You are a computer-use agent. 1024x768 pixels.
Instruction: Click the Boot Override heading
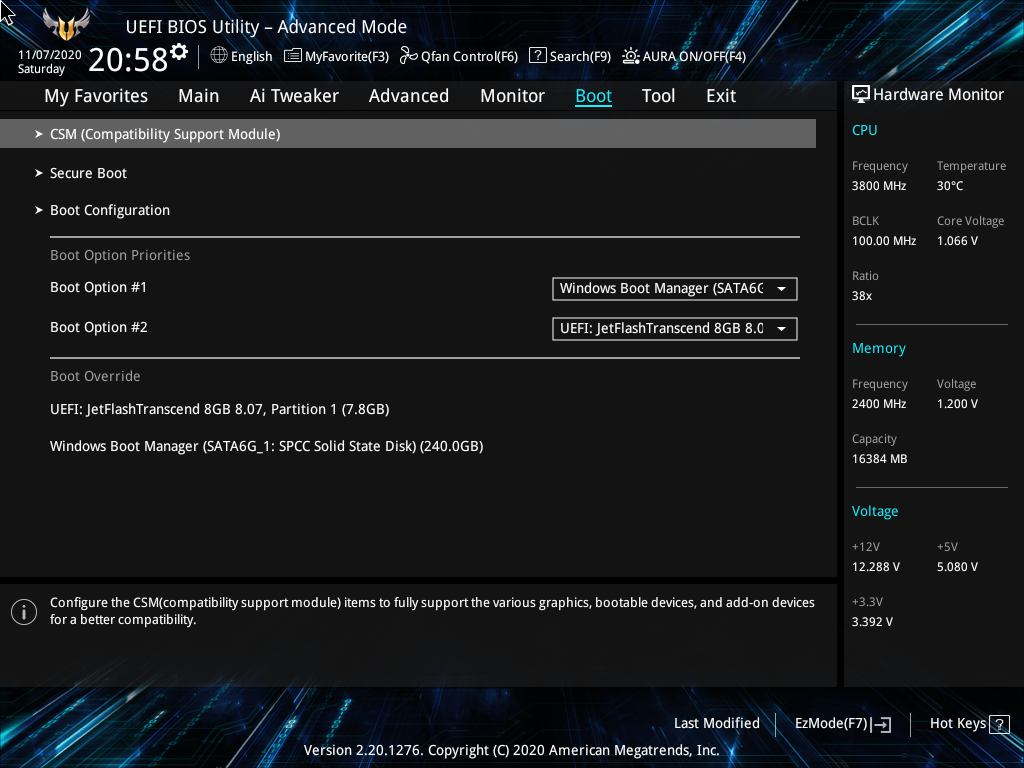click(x=95, y=376)
